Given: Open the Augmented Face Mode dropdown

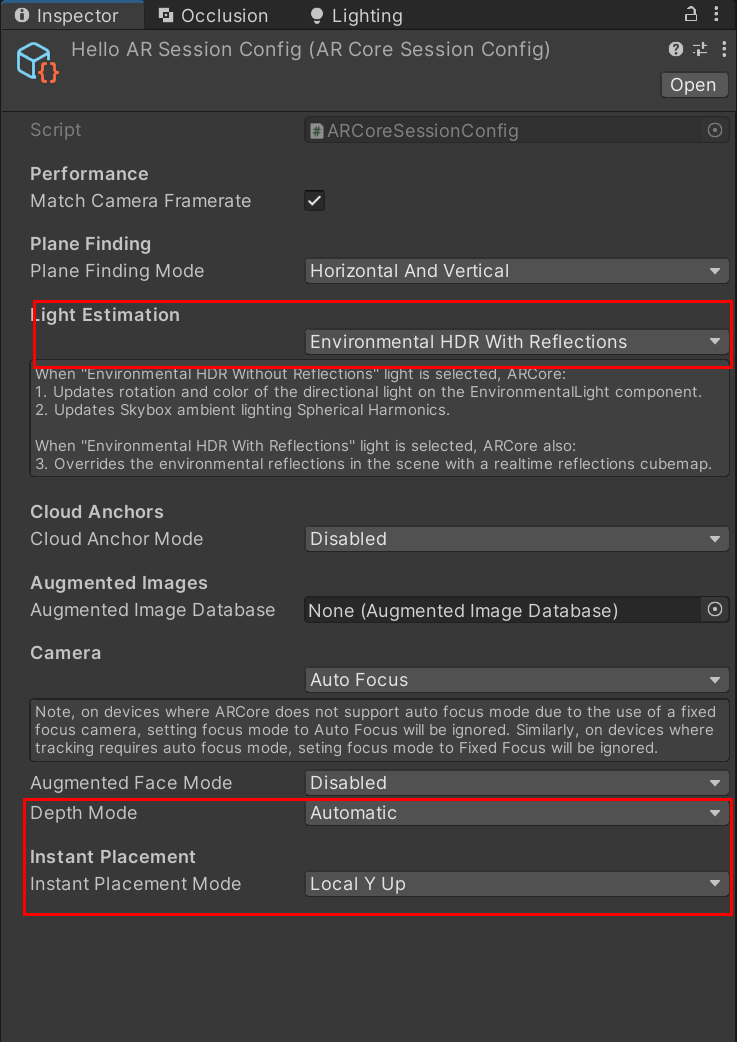Looking at the screenshot, I should (517, 783).
